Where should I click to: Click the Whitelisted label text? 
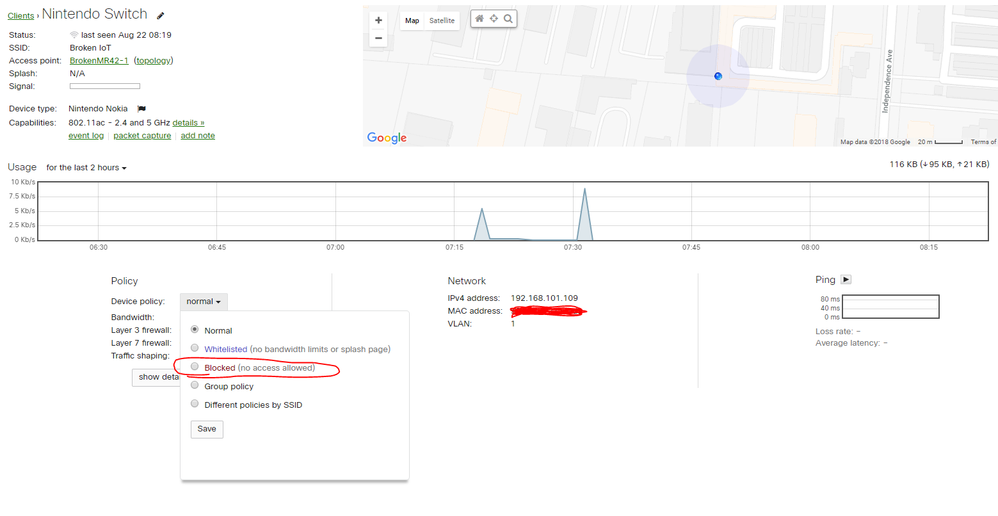point(225,349)
